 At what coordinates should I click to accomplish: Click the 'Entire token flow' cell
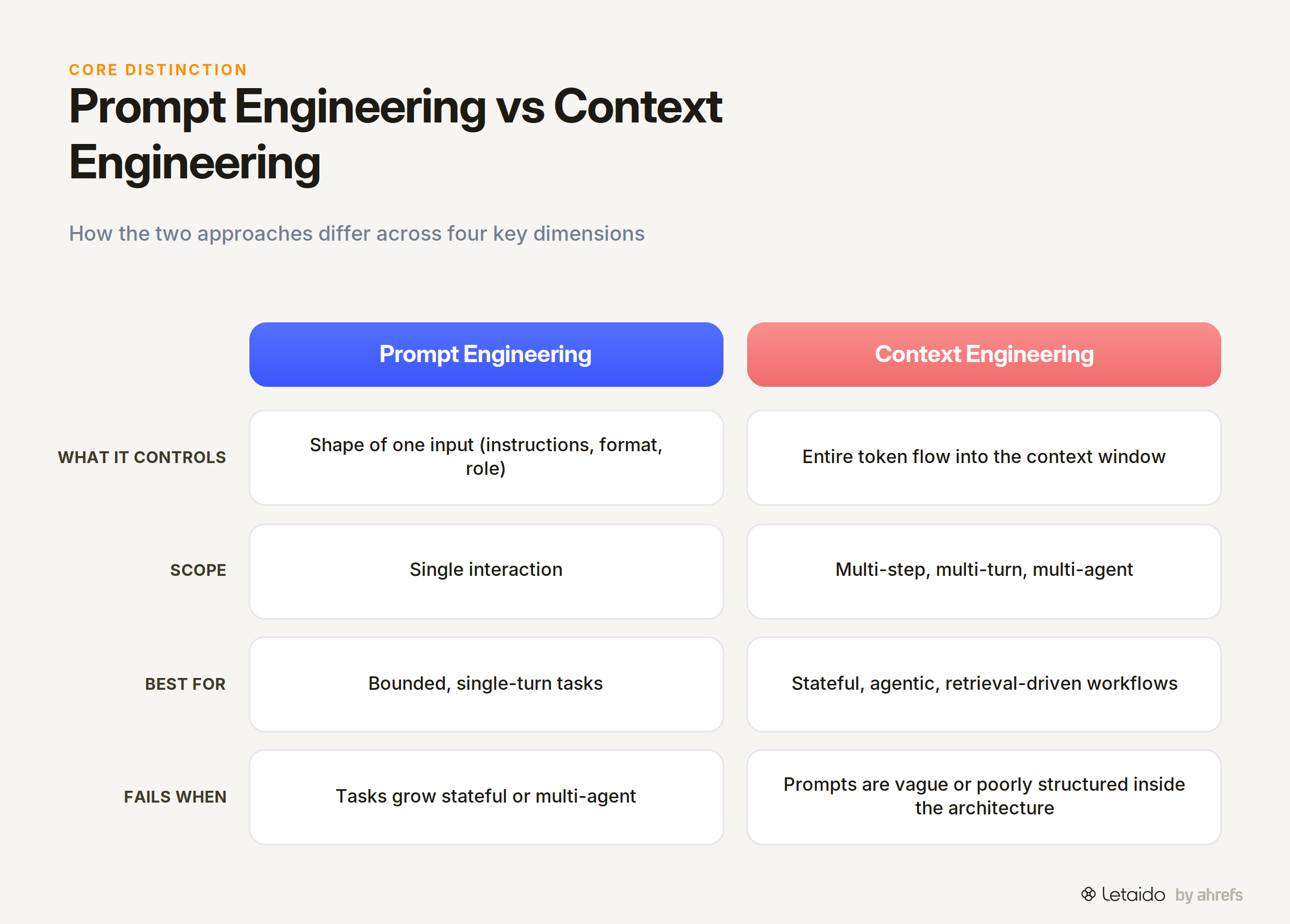click(984, 457)
